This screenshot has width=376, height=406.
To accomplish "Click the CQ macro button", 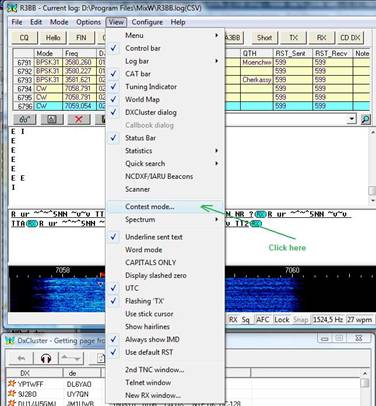I will click(x=24, y=38).
